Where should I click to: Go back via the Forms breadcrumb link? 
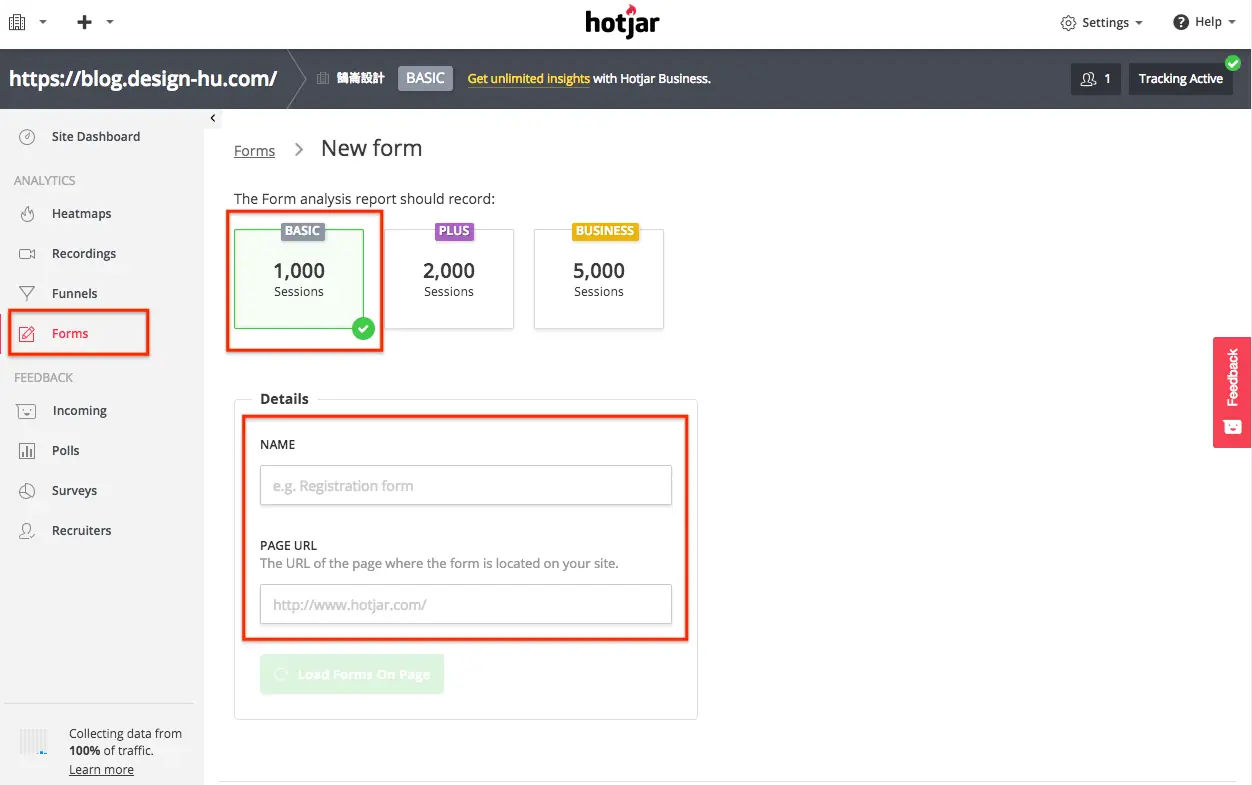pos(254,150)
